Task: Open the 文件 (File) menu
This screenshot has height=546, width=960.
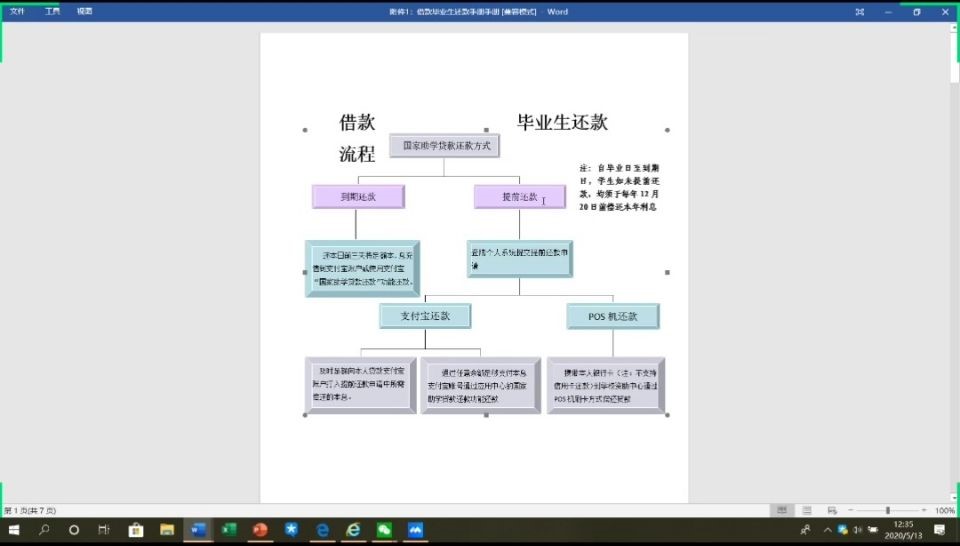Action: [x=17, y=11]
